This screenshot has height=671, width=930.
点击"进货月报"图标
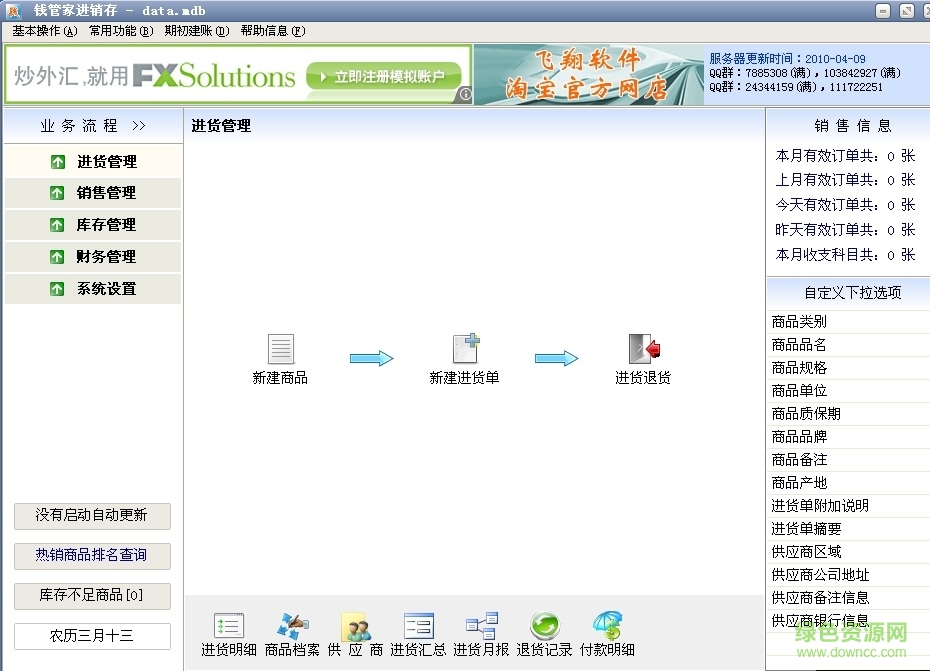(482, 628)
